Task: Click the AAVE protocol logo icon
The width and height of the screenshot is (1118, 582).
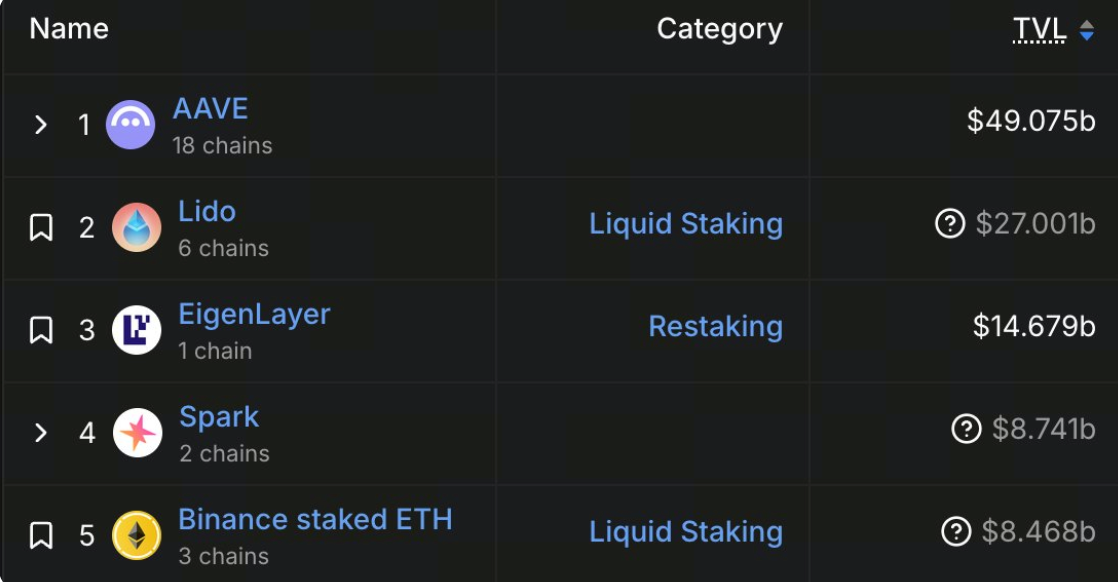Action: pos(130,125)
